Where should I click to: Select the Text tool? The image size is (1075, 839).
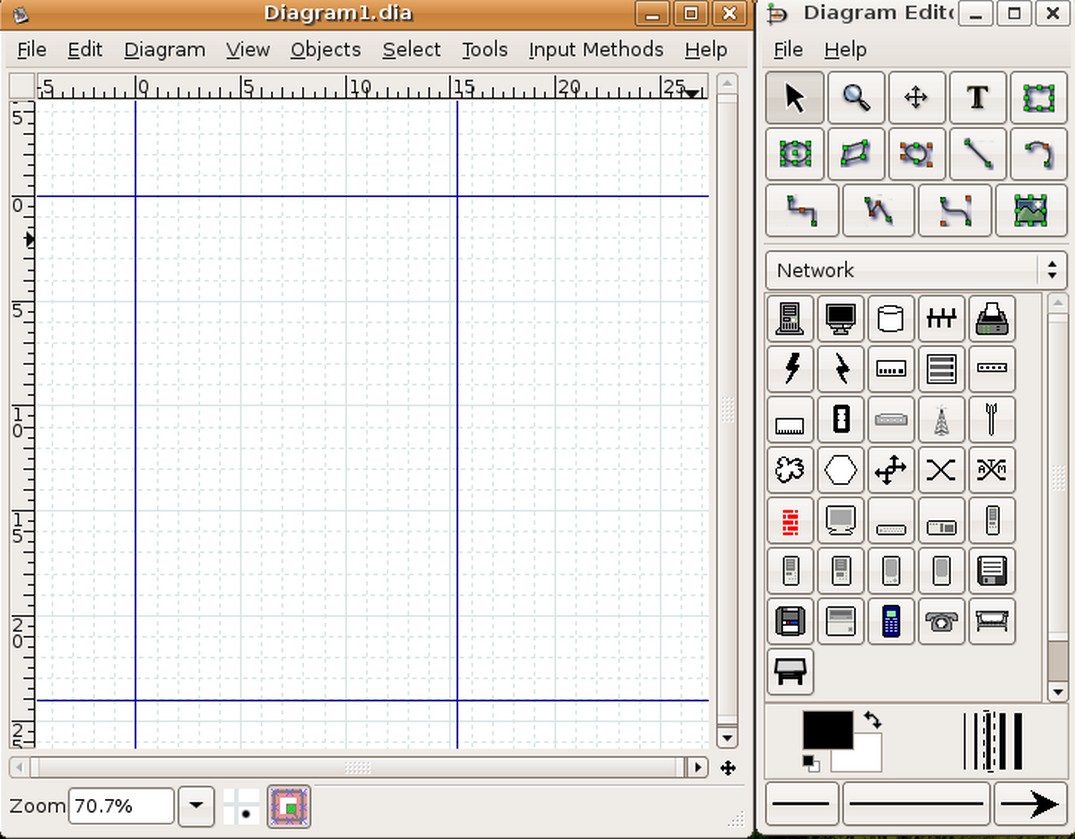[x=977, y=97]
